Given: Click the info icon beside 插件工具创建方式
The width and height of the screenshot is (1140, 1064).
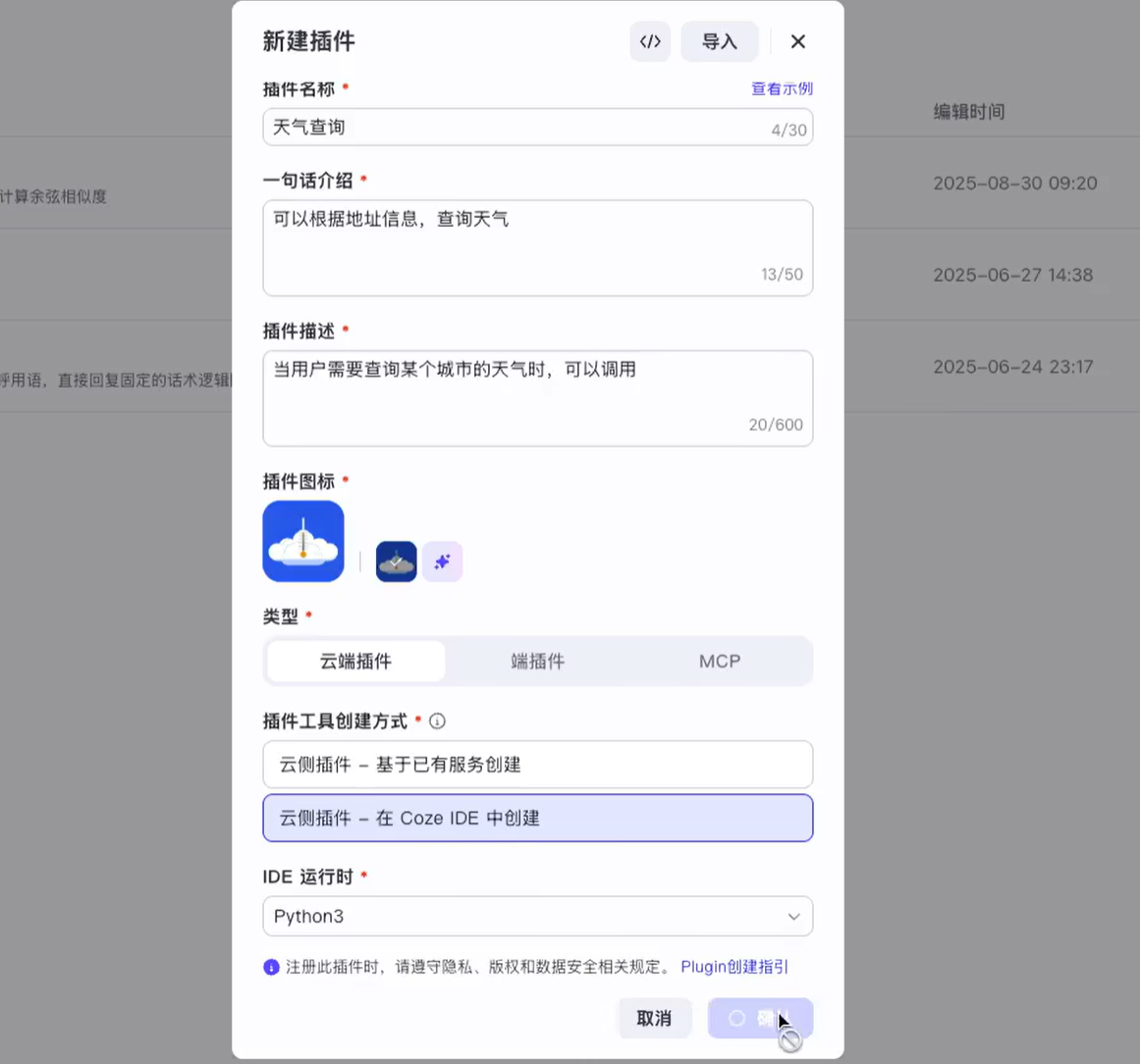Looking at the screenshot, I should (x=436, y=720).
